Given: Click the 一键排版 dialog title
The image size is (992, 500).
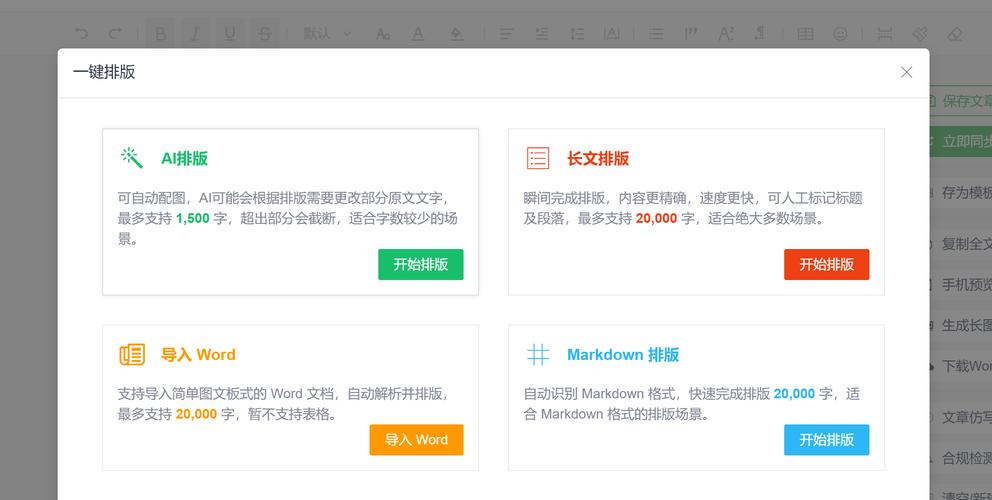Looking at the screenshot, I should point(104,72).
